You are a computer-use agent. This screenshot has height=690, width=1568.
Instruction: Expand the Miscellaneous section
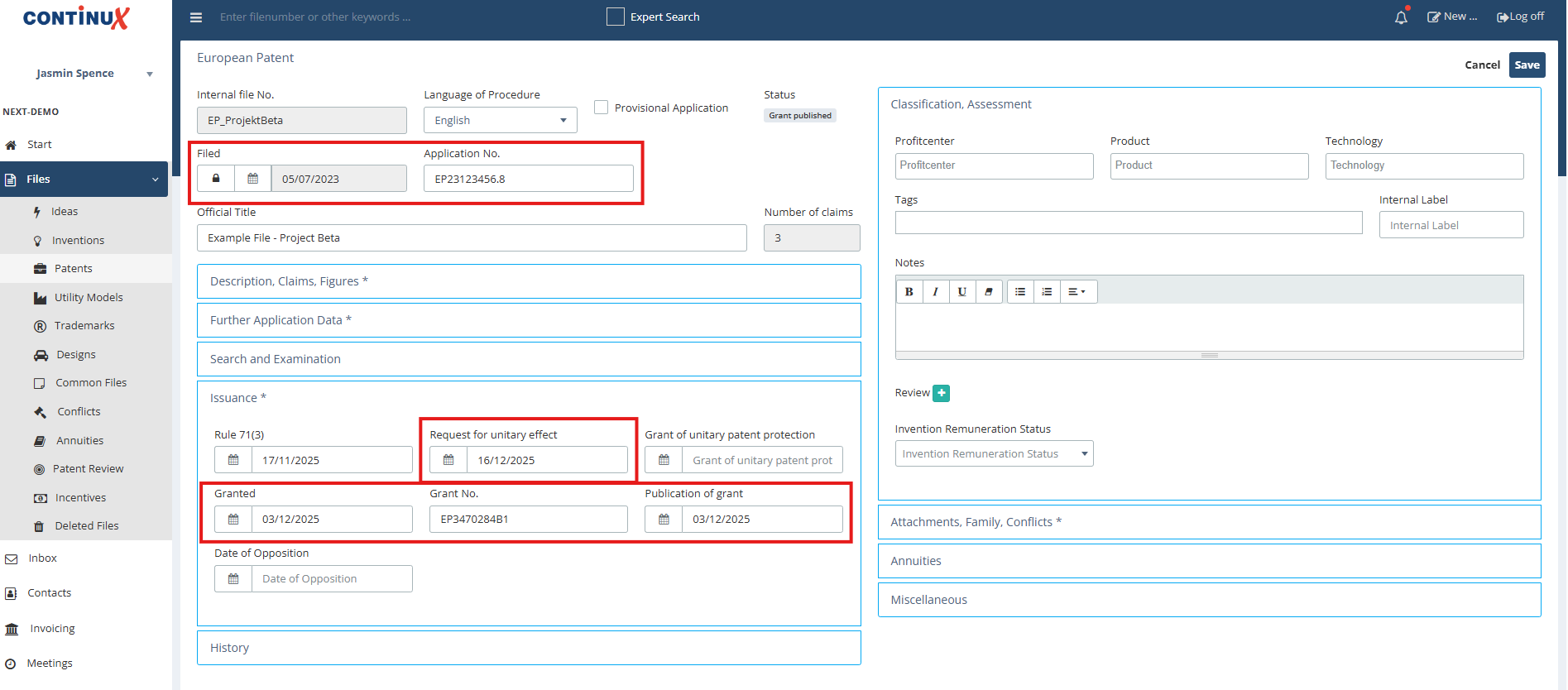[x=1210, y=600]
